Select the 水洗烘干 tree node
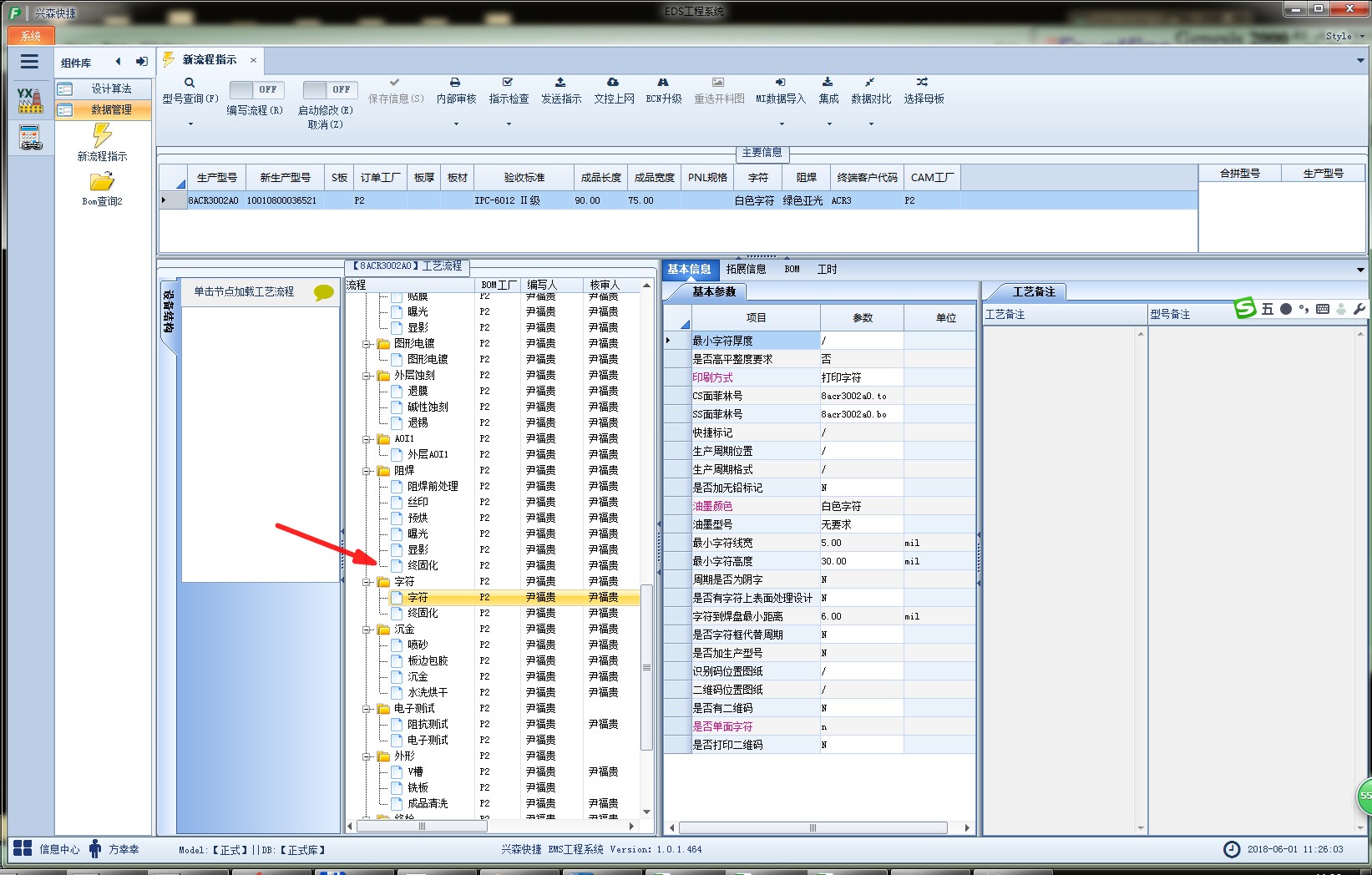 pos(428,692)
